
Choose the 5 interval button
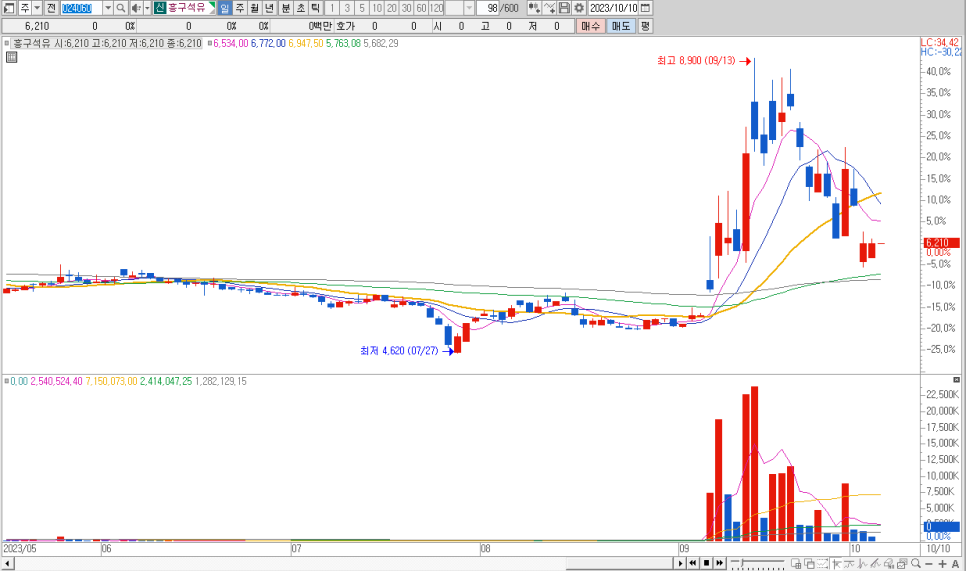click(x=362, y=8)
